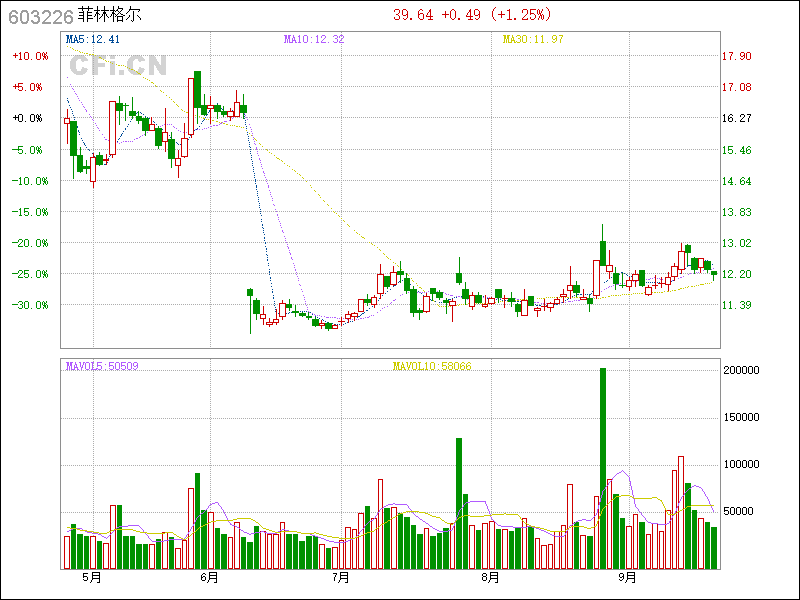Jump to the 7月 date marker

tap(340, 577)
